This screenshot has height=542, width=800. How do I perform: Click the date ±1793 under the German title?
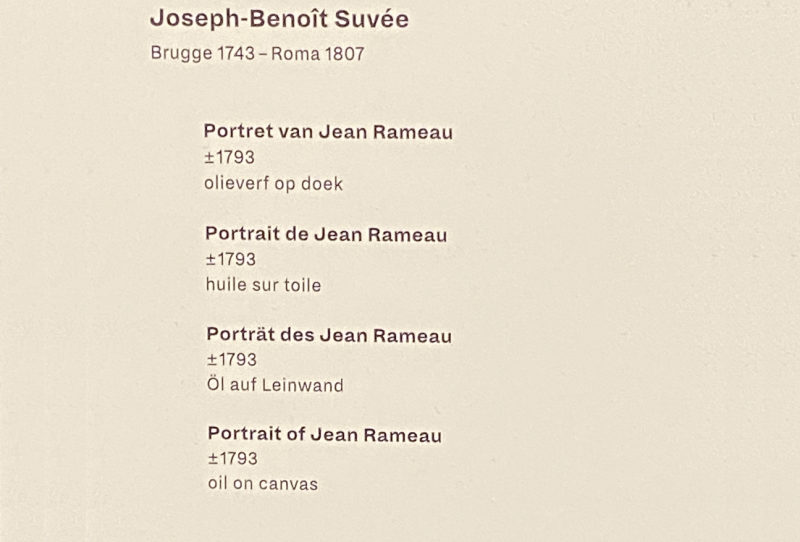coord(232,360)
